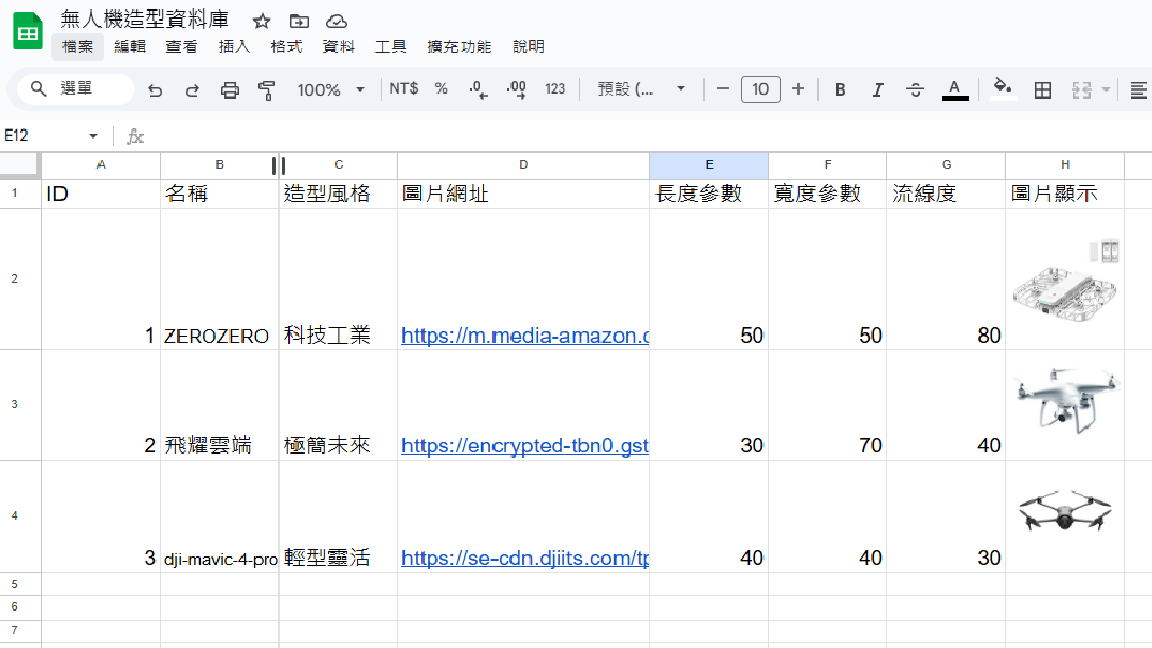Open the font family dropdown 預設
Image resolution: width=1152 pixels, height=648 pixels.
tap(641, 90)
